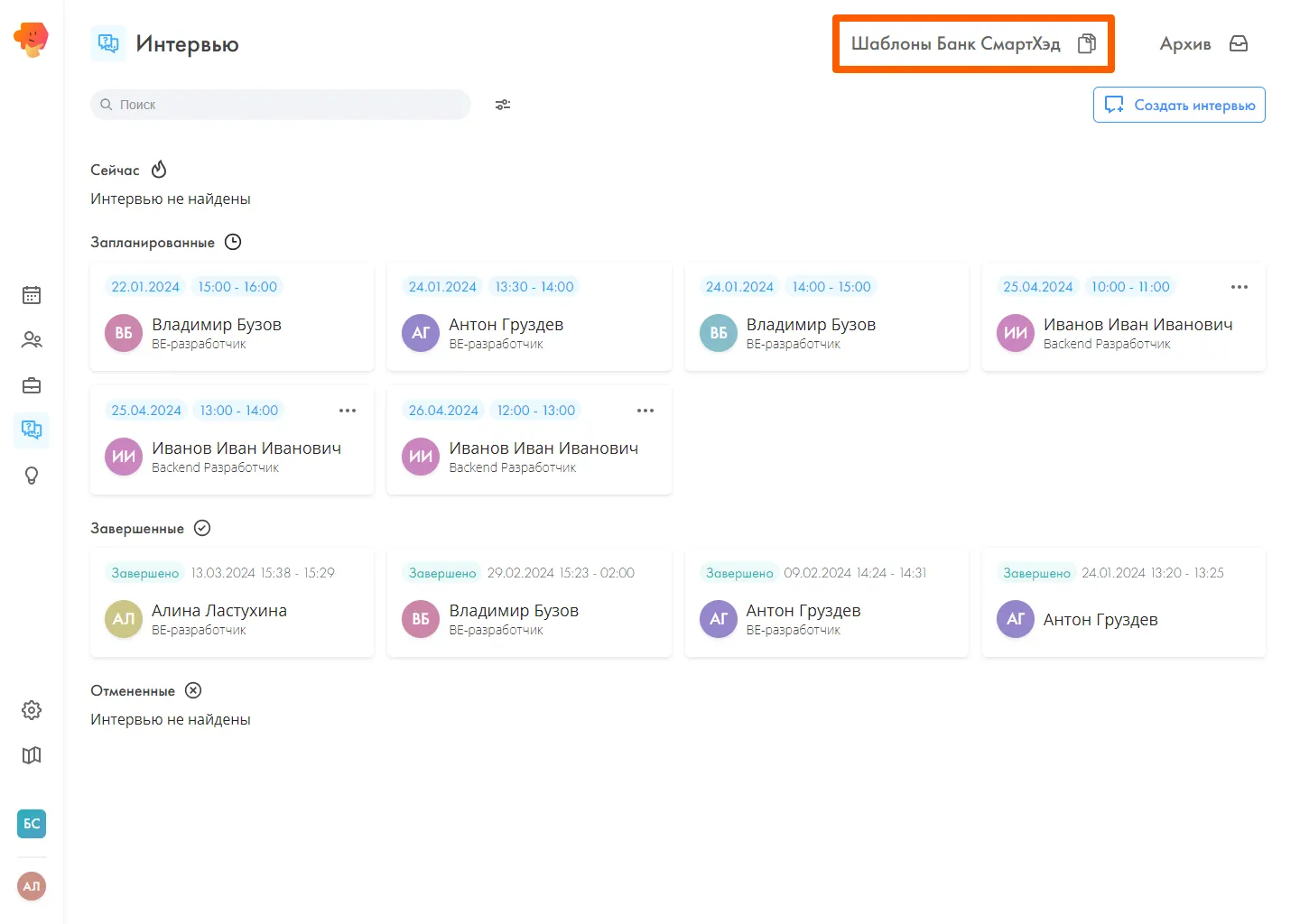Open Владимир Бузов interview at 14:00 - 15:00

[x=827, y=317]
